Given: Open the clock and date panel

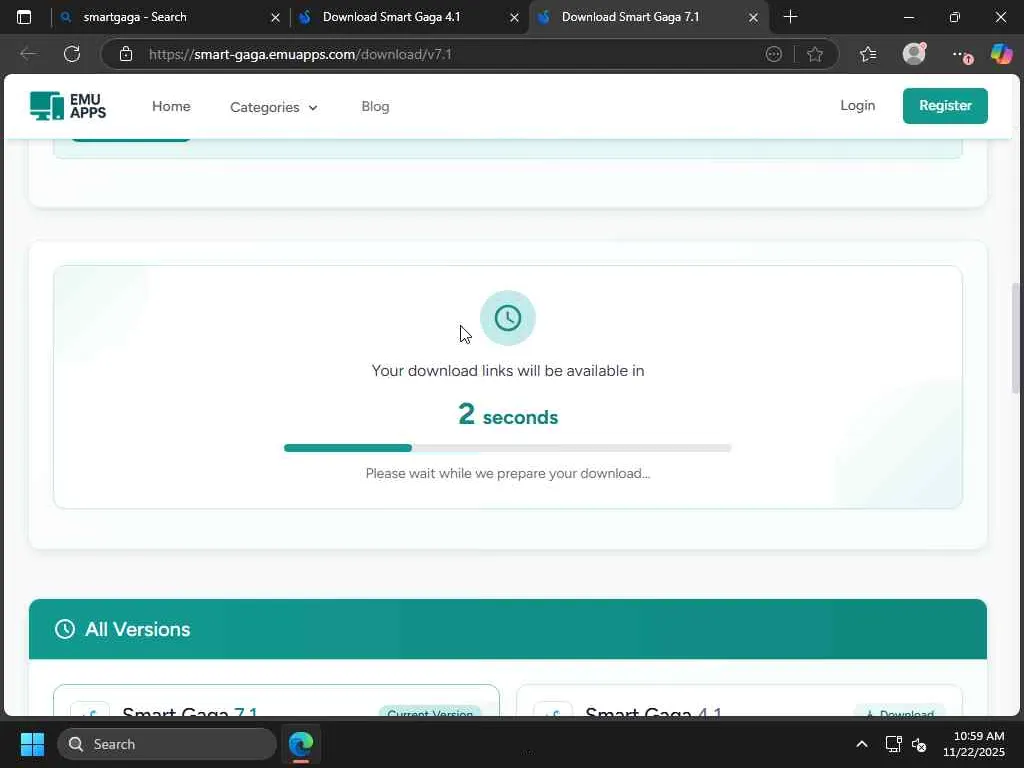Looking at the screenshot, I should [974, 744].
